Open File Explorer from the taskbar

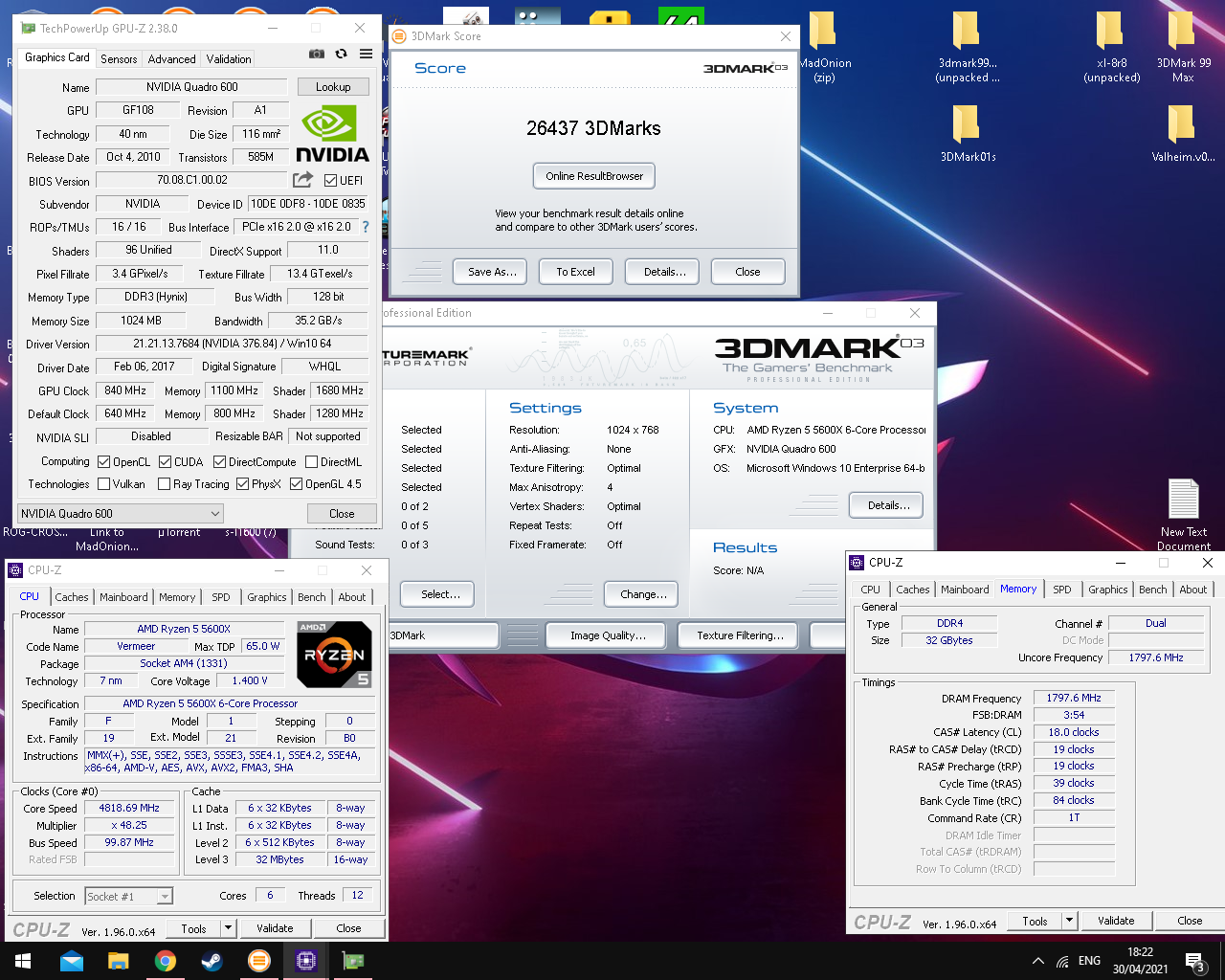point(118,961)
